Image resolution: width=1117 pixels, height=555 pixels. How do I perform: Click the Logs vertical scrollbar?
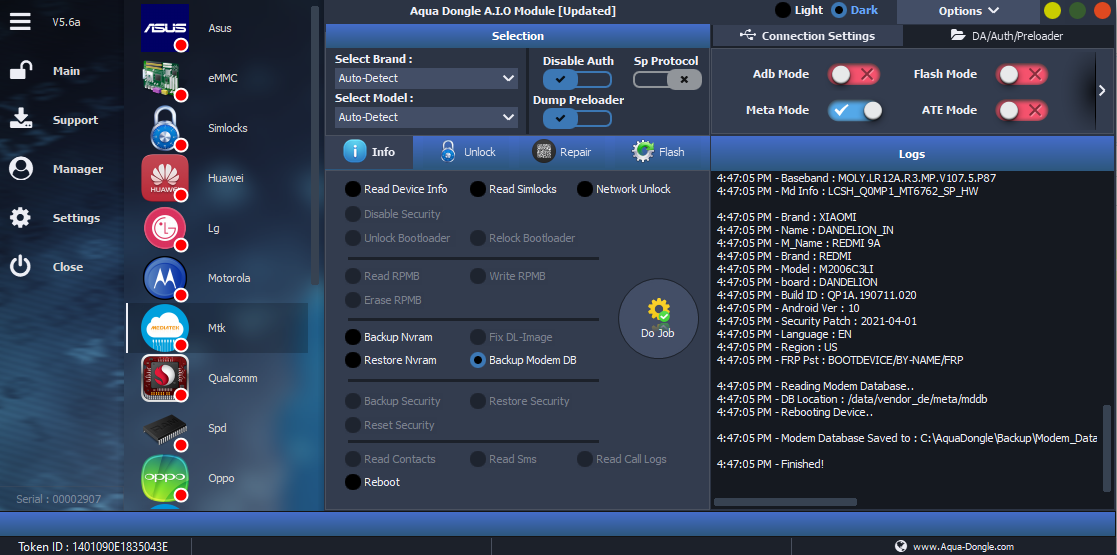point(1106,449)
